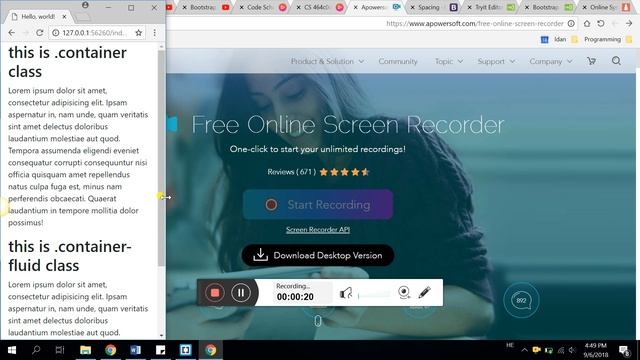Close the Apowersoft tab
The width and height of the screenshot is (640, 360).
[356, 7]
